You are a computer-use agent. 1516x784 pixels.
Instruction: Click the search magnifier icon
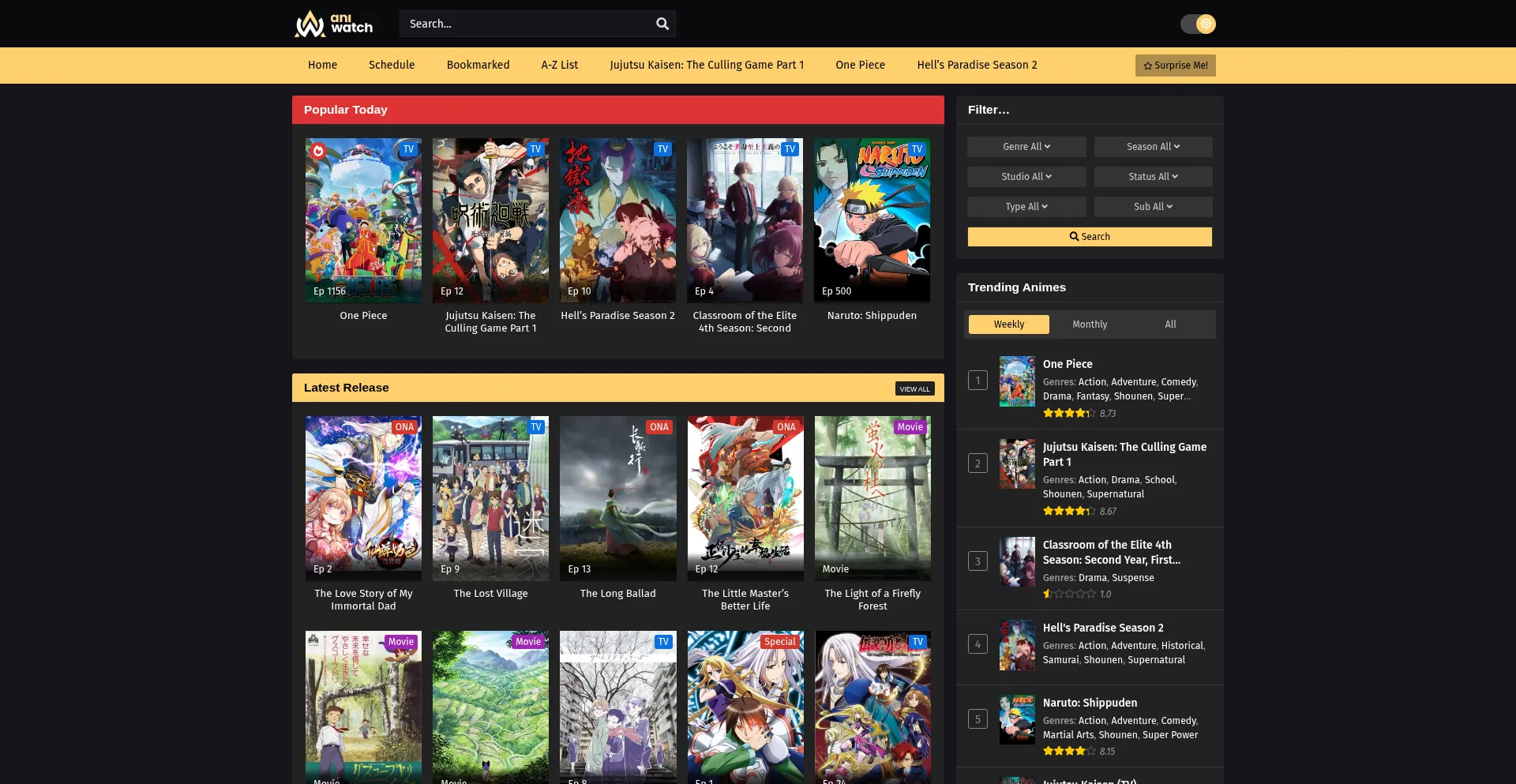click(662, 24)
